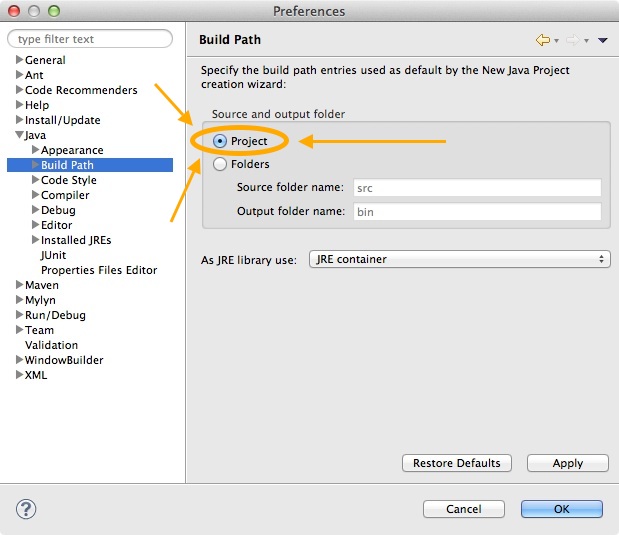
Task: Open the Validation preferences page
Action: (51, 345)
